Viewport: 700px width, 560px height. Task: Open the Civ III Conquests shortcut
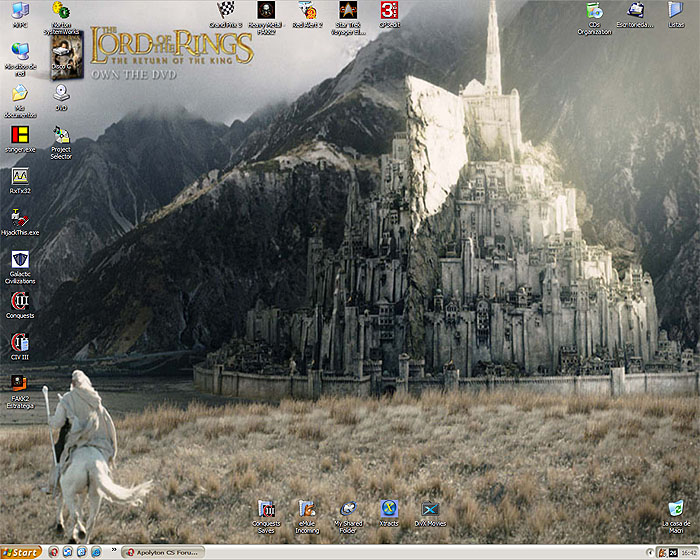[20, 301]
